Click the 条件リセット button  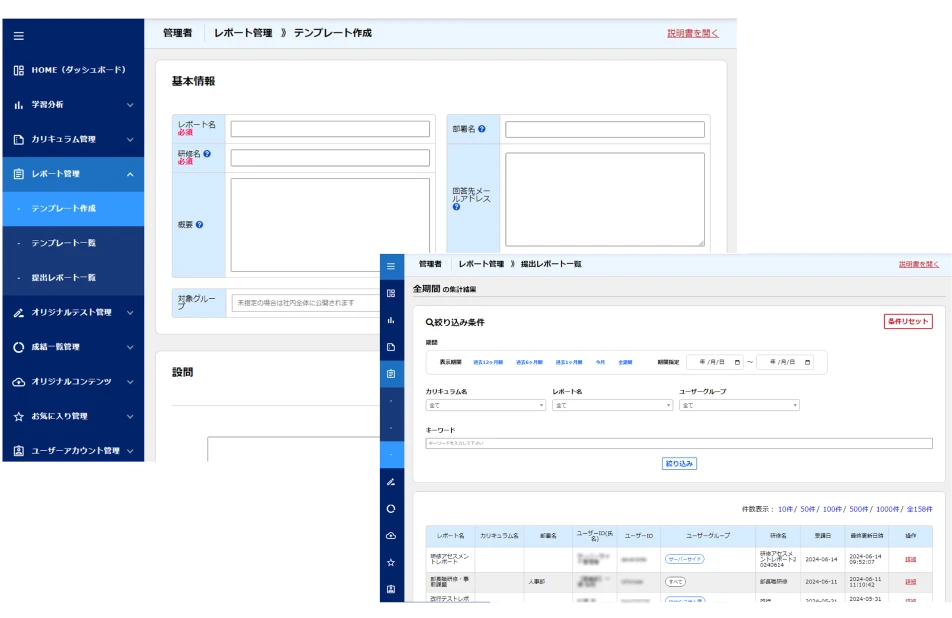pyautogui.click(x=907, y=322)
